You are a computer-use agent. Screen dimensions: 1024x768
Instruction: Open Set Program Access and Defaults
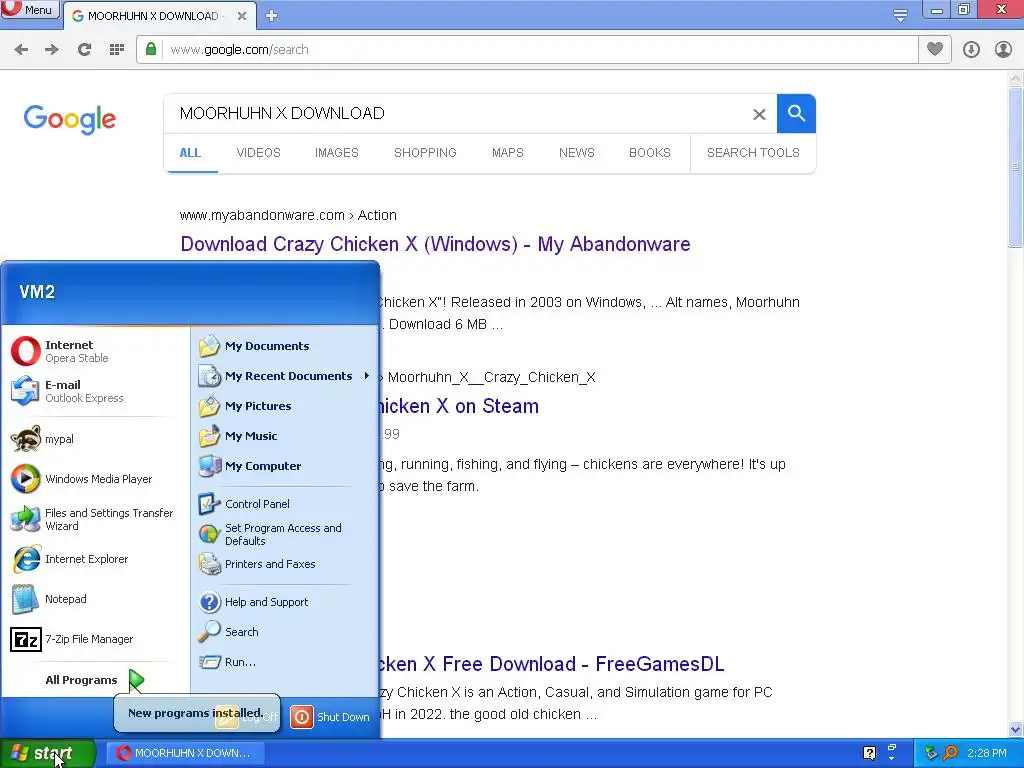click(285, 534)
